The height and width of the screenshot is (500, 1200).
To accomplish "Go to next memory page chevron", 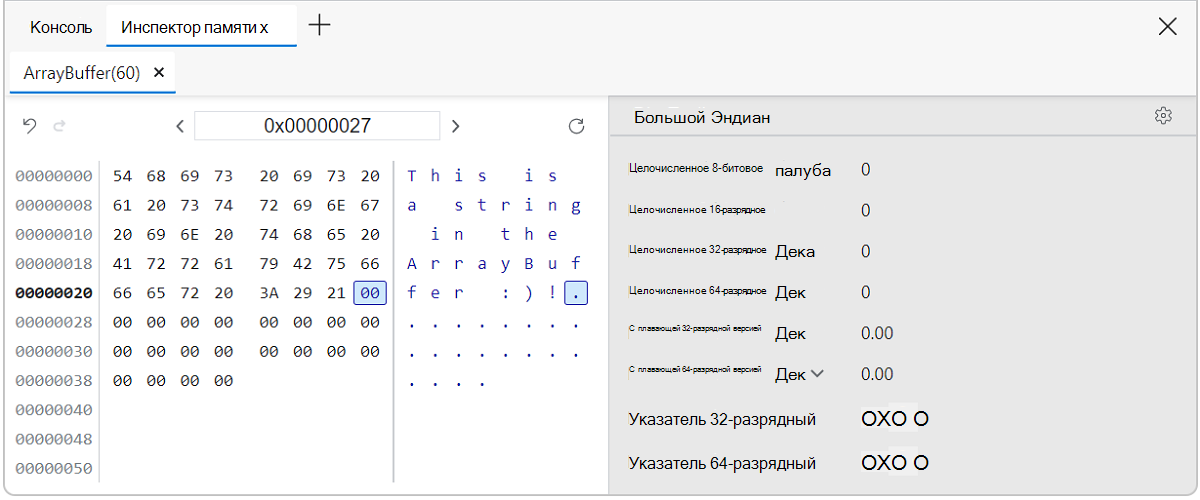I will (455, 126).
